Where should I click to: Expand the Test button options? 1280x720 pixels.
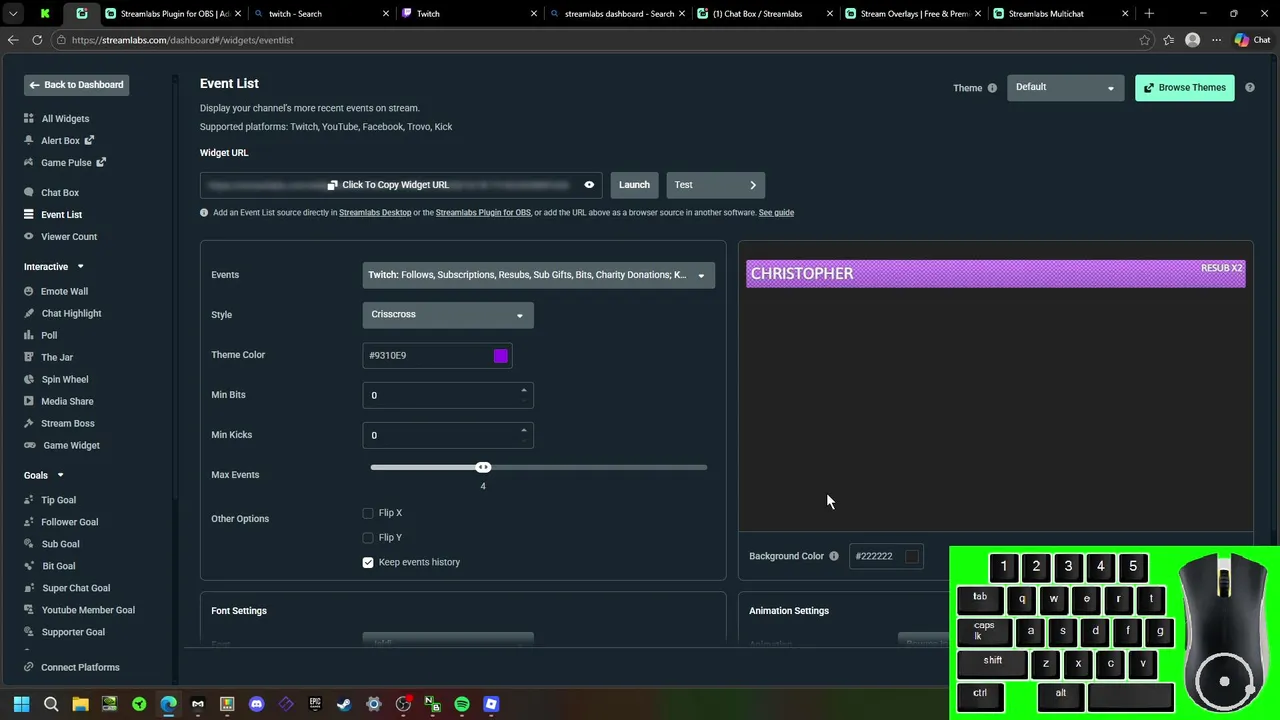[x=752, y=185]
